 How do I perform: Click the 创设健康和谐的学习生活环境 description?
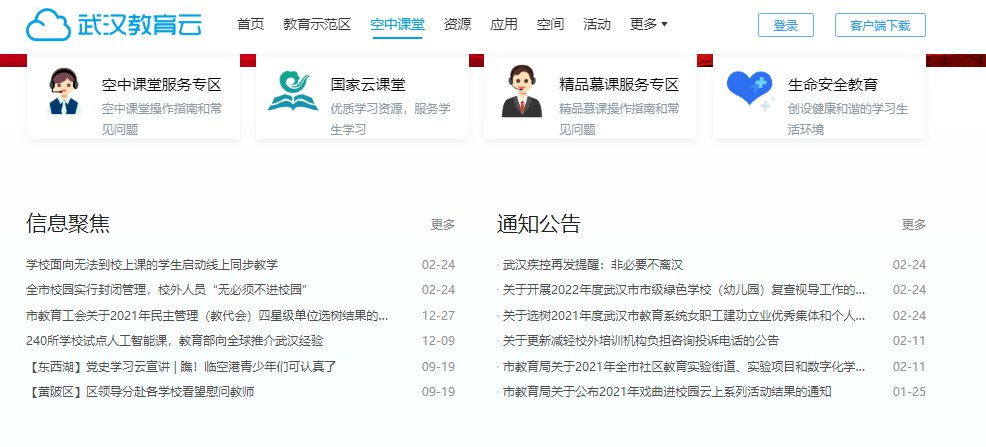848,119
